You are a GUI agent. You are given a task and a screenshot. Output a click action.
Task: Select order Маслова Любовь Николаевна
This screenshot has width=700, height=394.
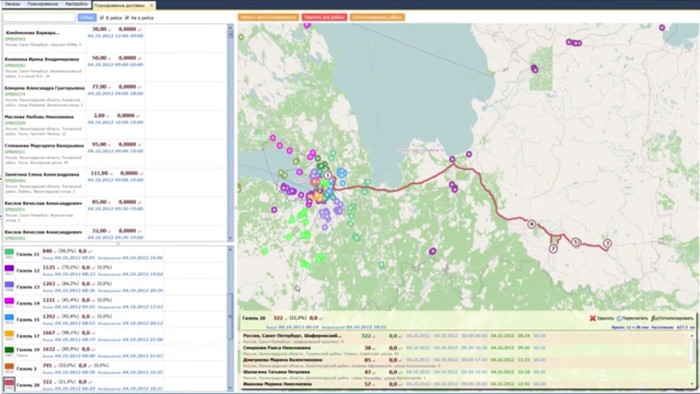(x=115, y=125)
